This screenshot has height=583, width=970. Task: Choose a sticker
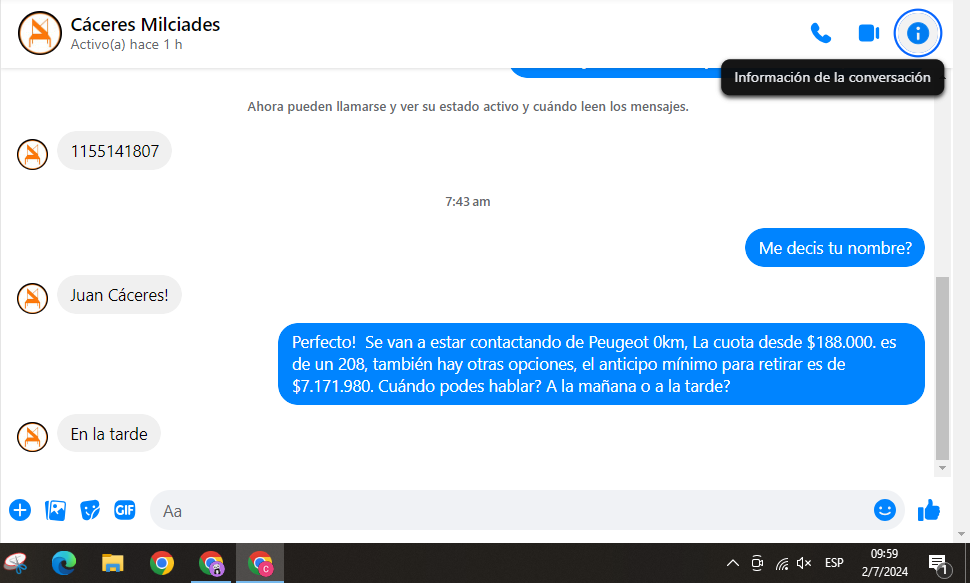pos(90,511)
